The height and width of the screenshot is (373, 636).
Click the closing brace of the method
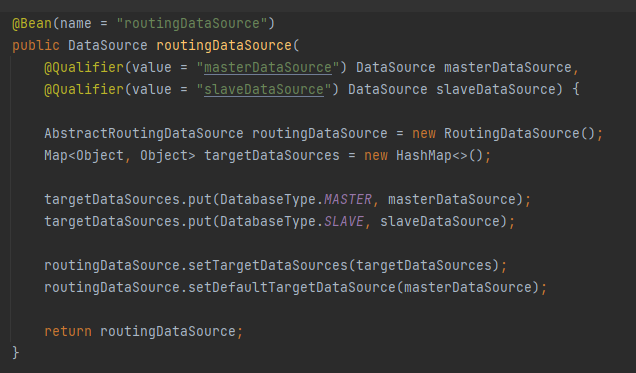tap(15, 352)
